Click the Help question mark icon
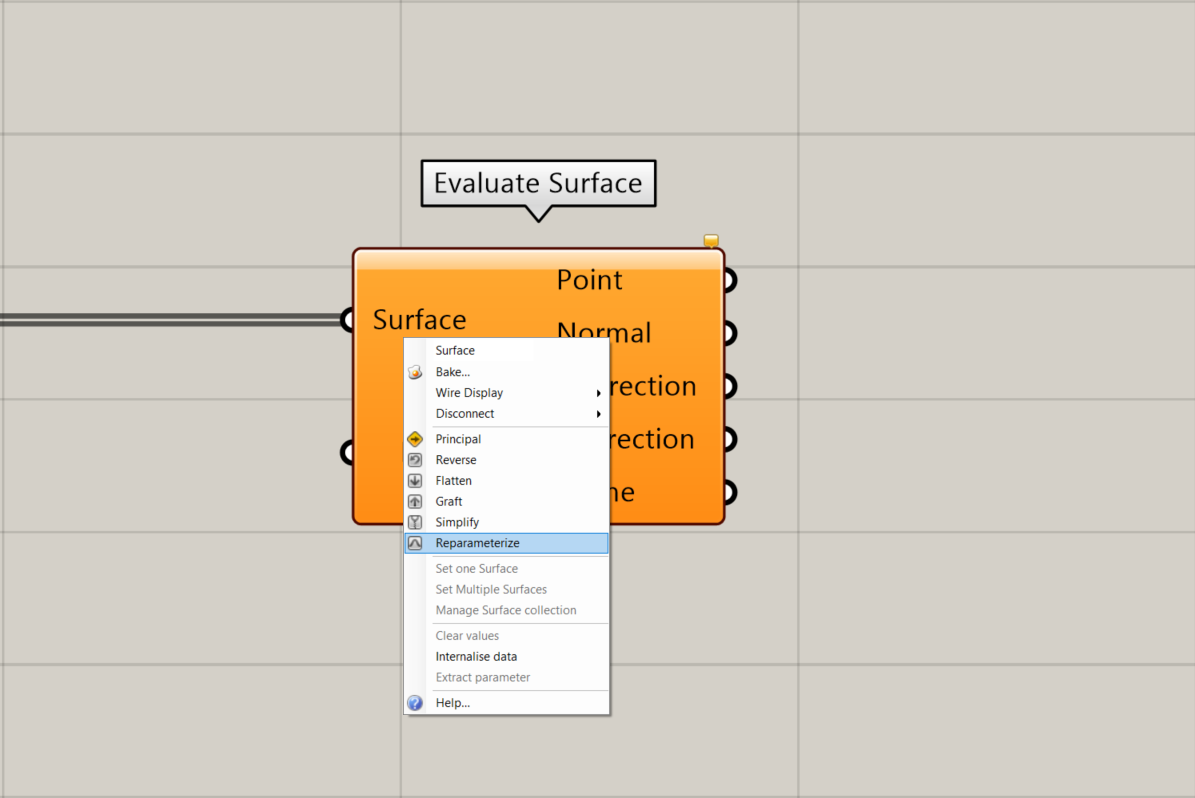The image size is (1195, 798). click(x=415, y=703)
